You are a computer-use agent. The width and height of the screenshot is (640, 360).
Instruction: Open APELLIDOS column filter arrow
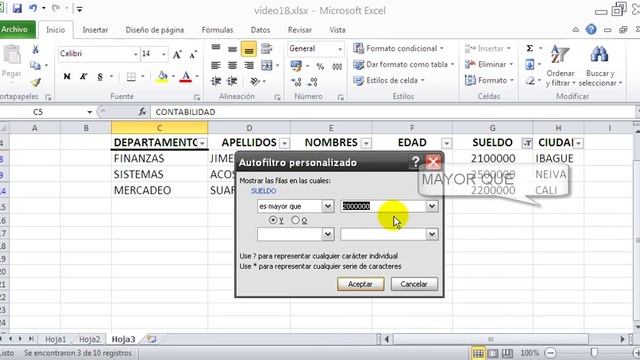(284, 143)
